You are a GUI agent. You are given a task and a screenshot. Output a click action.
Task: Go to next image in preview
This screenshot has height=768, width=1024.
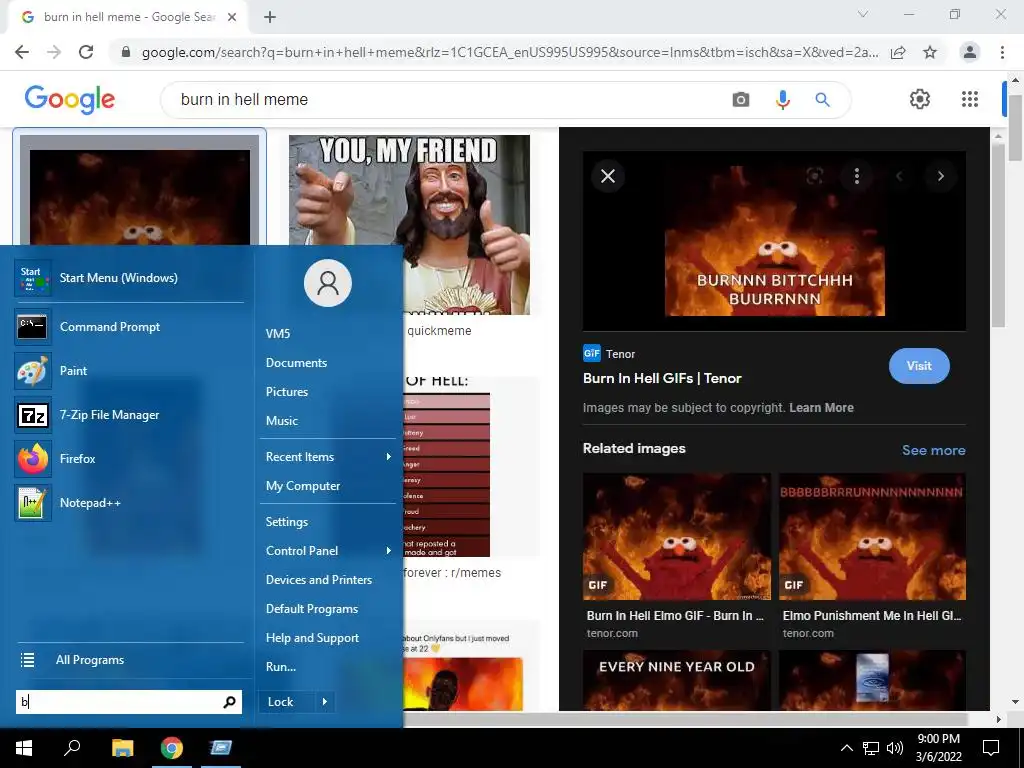point(940,176)
